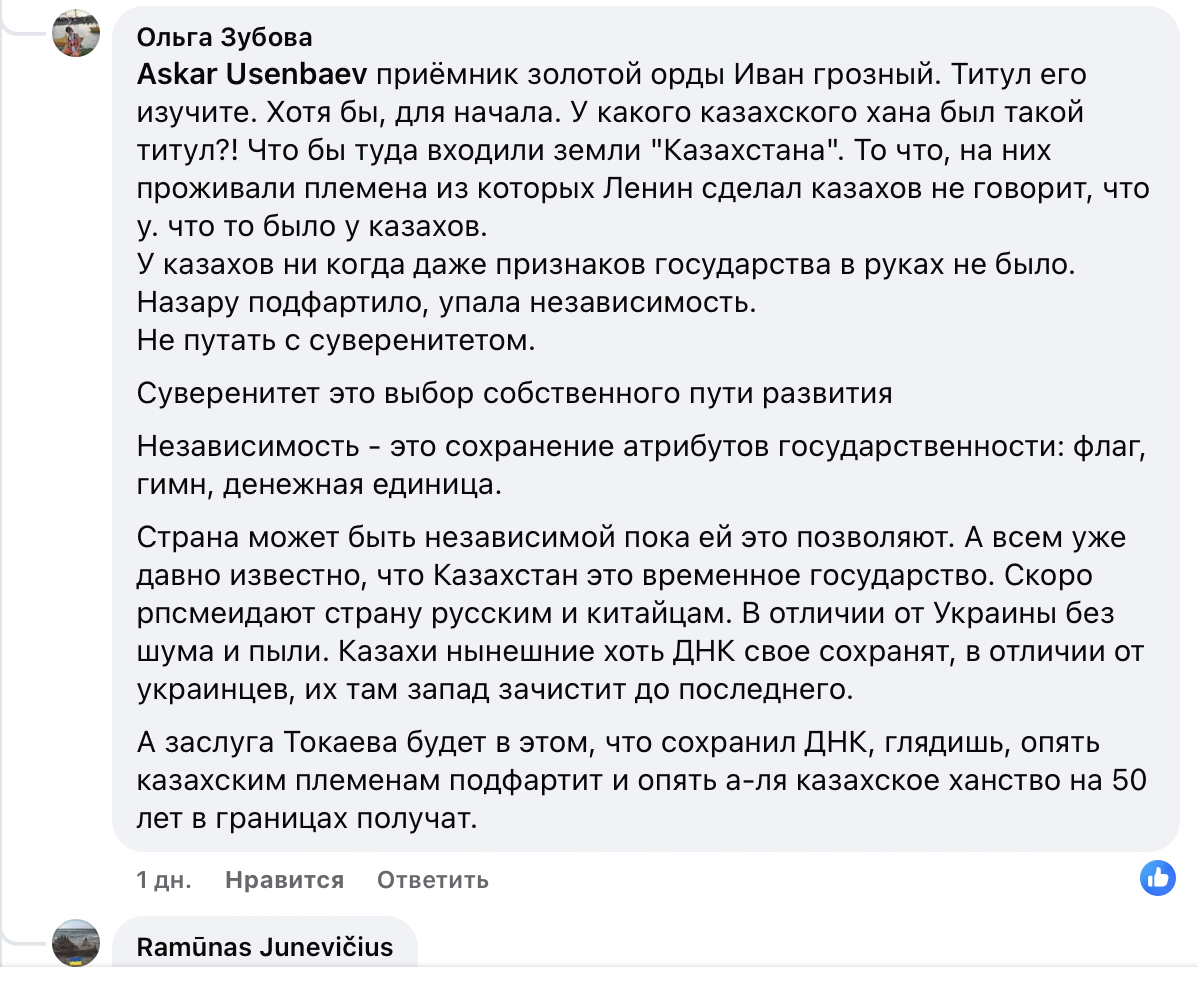Click the line 'Не путать с суверенитетом.'
The image size is (1198, 984).
(336, 340)
